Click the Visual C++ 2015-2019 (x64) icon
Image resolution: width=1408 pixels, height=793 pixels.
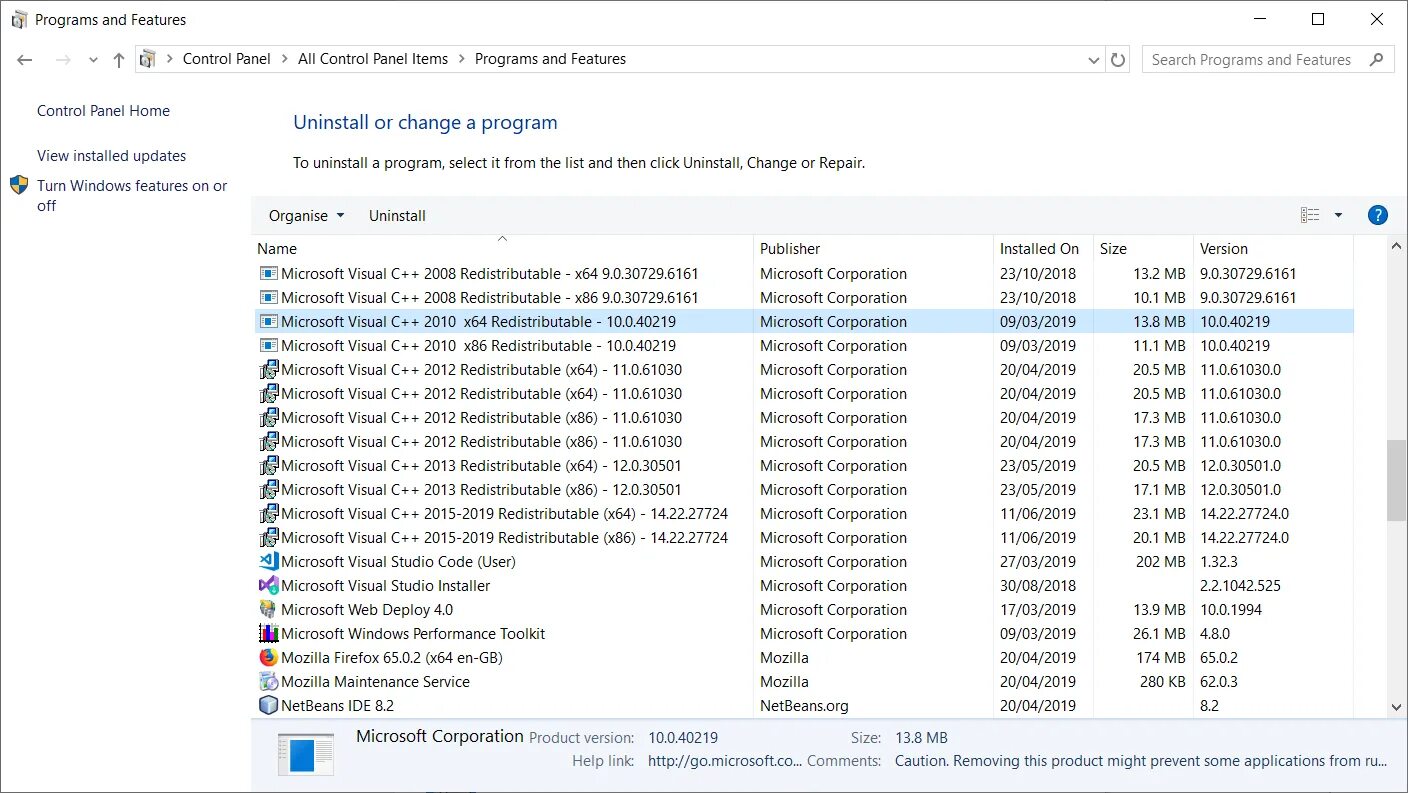click(x=268, y=514)
